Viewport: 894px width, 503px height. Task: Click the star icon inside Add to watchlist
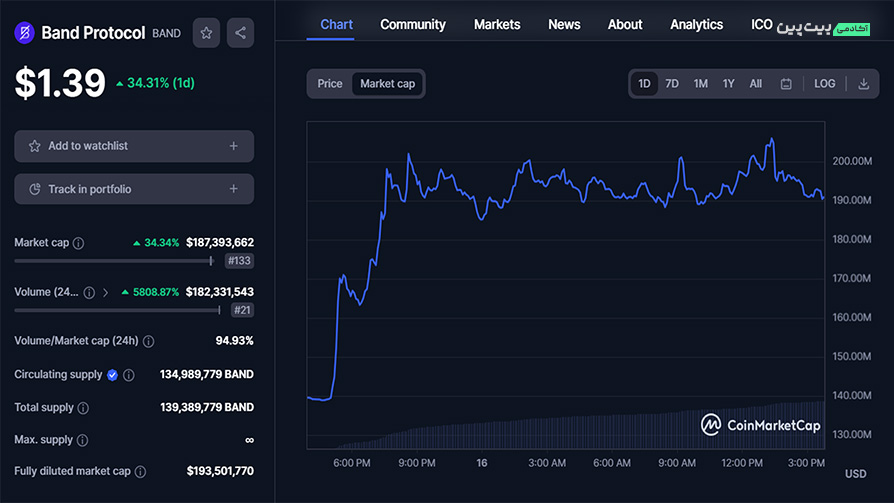click(x=35, y=146)
